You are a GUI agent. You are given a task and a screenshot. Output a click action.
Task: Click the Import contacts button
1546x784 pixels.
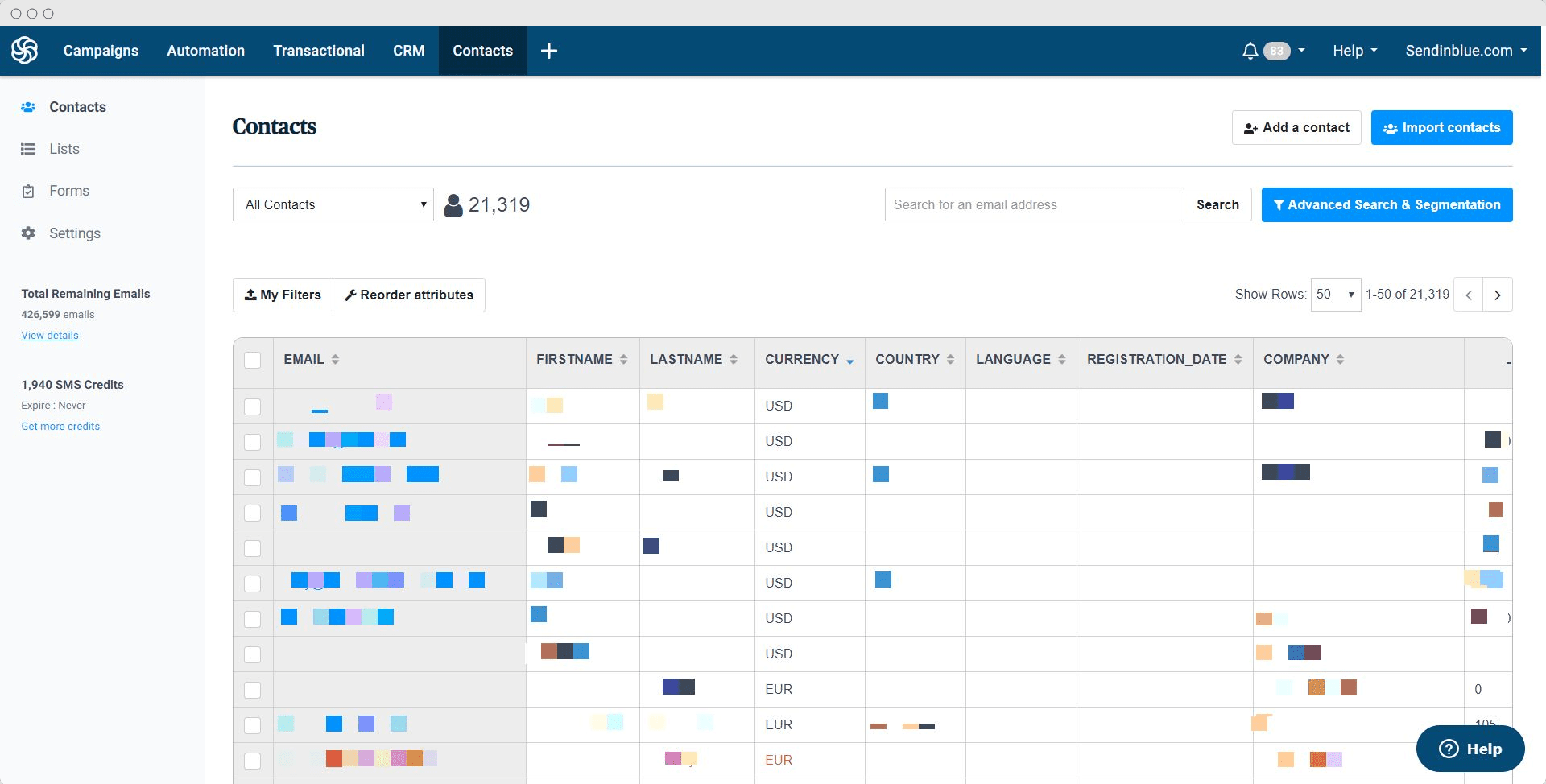1441,127
